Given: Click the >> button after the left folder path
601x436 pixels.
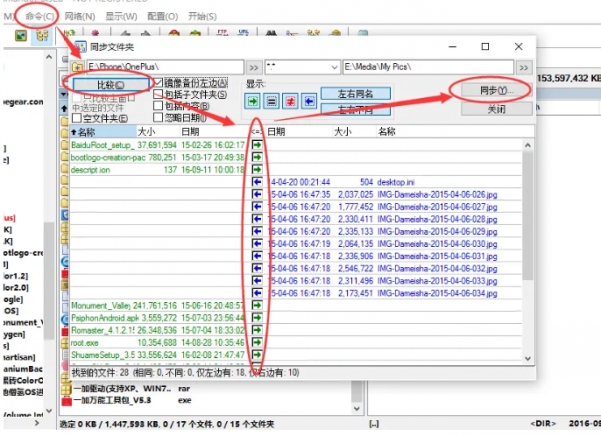Looking at the screenshot, I should click(253, 66).
